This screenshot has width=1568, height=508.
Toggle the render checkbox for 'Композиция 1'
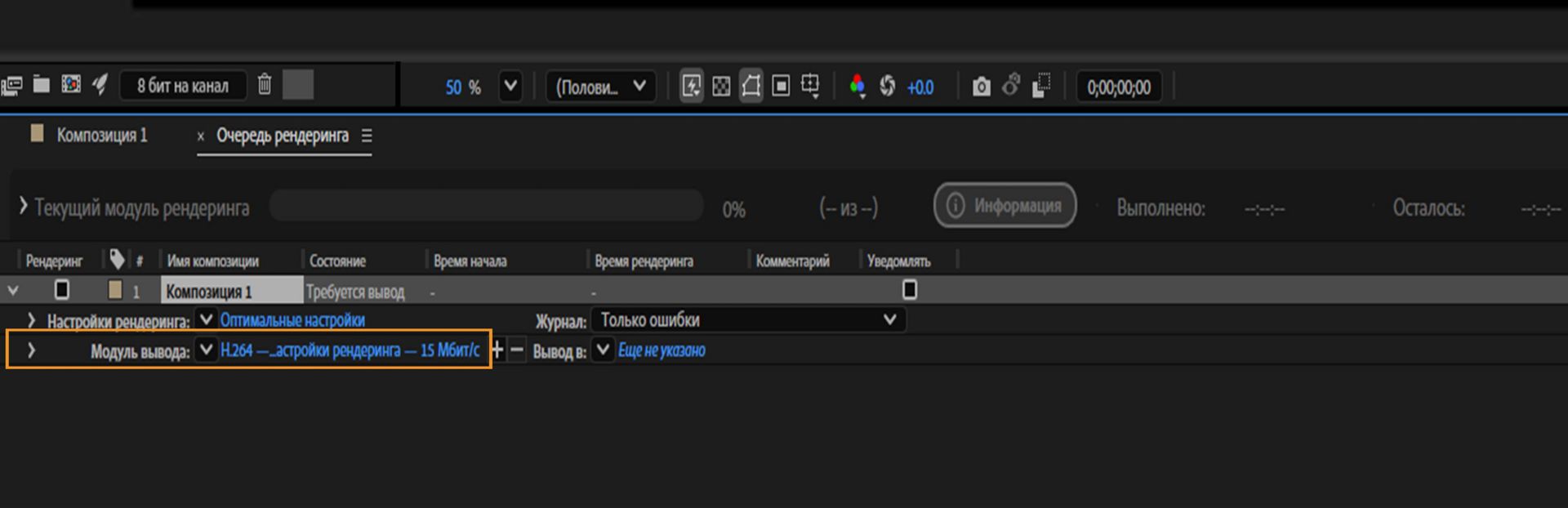tap(62, 289)
